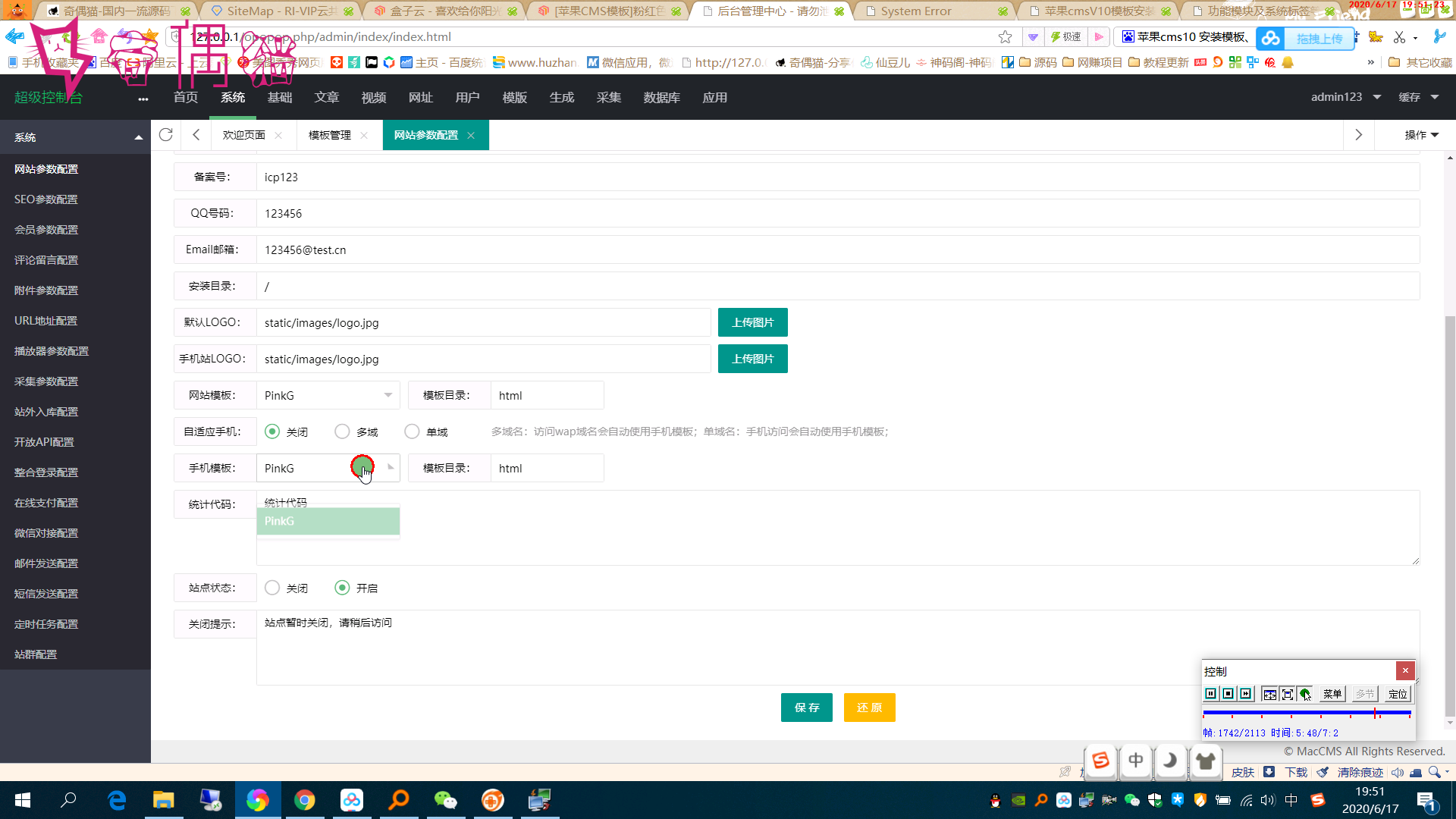Click the page vertical scrollbar

point(1450,516)
